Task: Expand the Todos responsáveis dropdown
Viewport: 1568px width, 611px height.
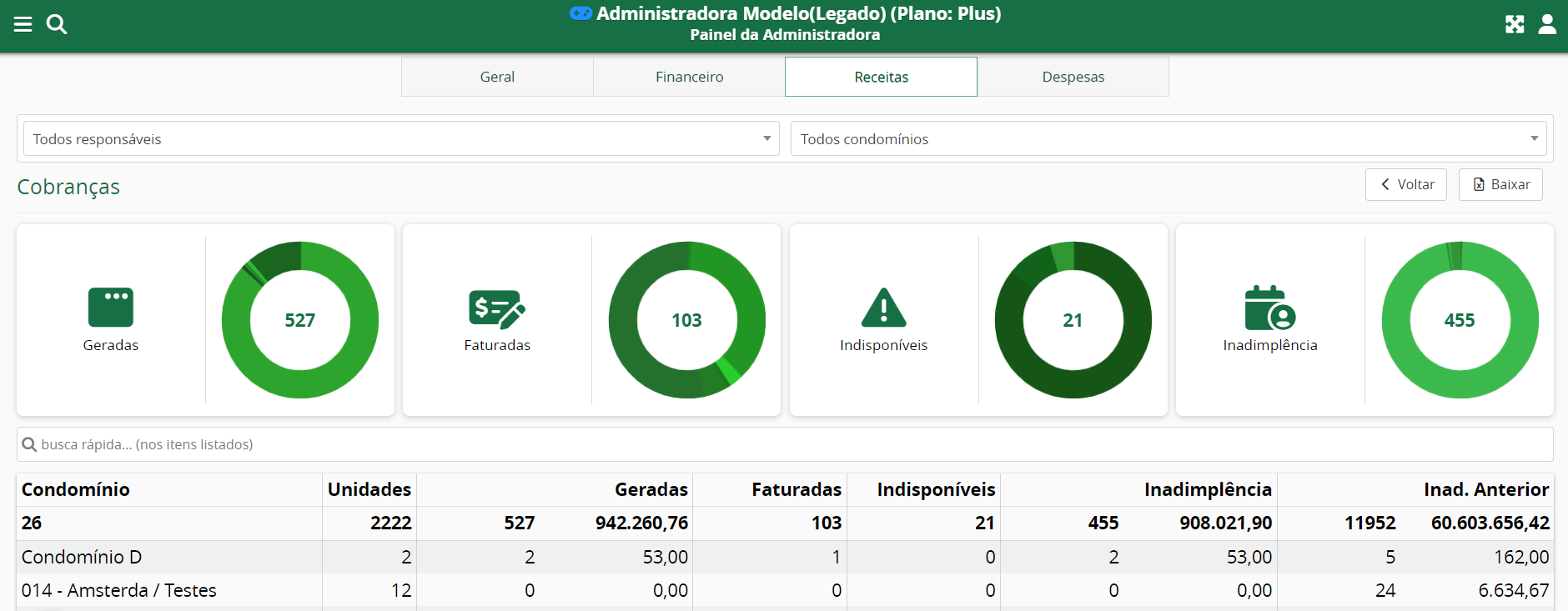Action: [x=400, y=139]
